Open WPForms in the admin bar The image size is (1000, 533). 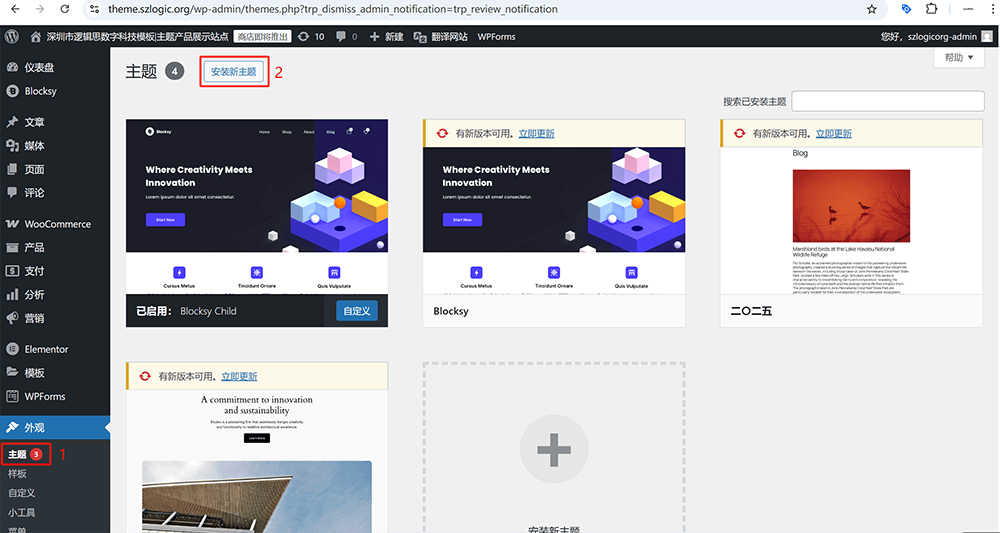coord(496,36)
